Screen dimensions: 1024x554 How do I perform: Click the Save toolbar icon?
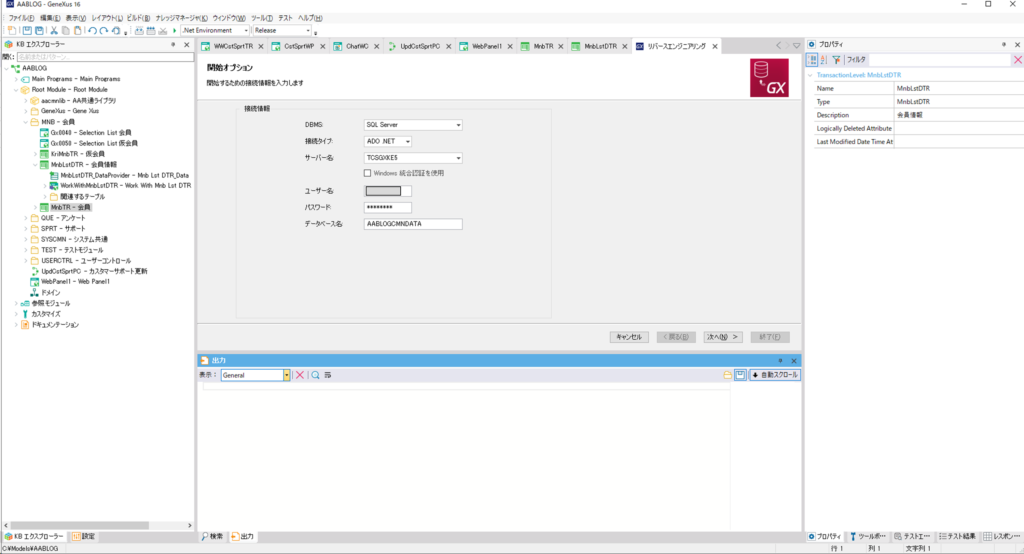click(x=27, y=31)
